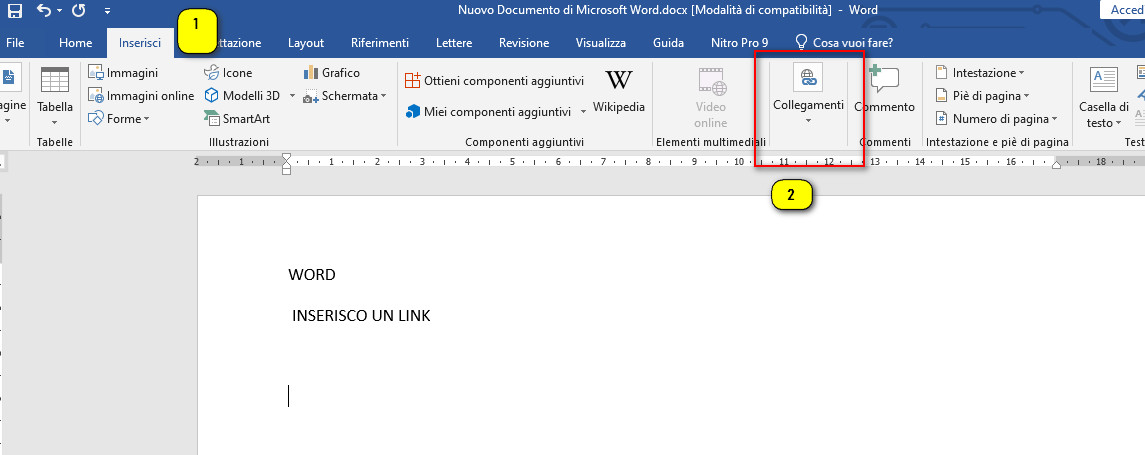
Task: Open the Lettere ribbon tab
Action: [453, 43]
